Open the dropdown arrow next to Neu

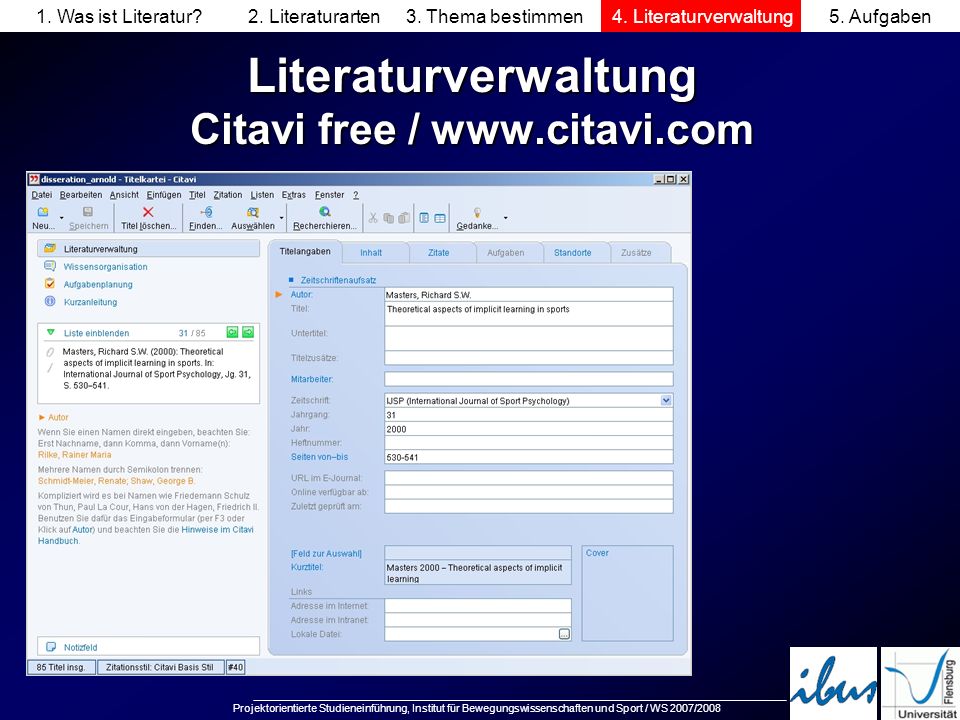(61, 217)
